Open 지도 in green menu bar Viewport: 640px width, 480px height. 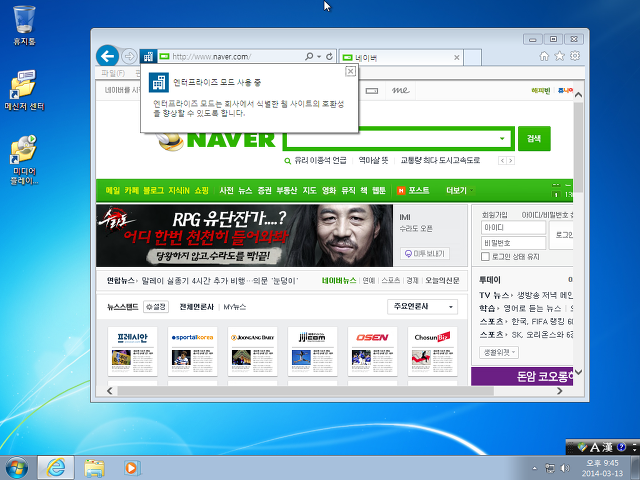coord(309,190)
